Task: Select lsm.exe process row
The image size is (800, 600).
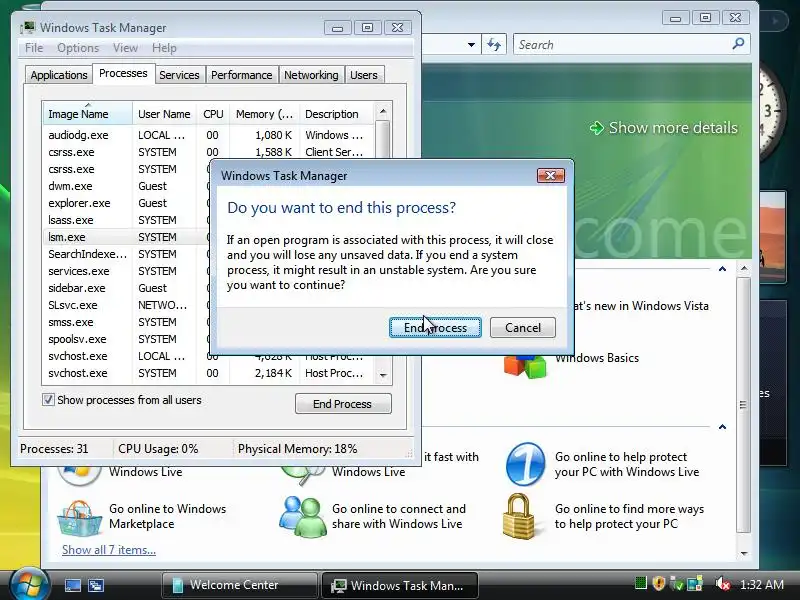Action: pos(126,237)
